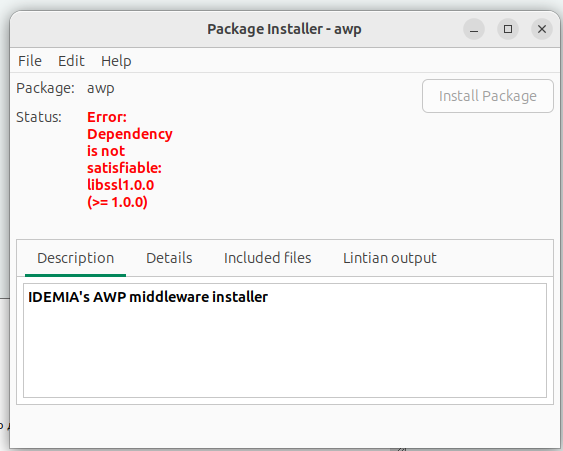Open the File menu

[x=30, y=61]
